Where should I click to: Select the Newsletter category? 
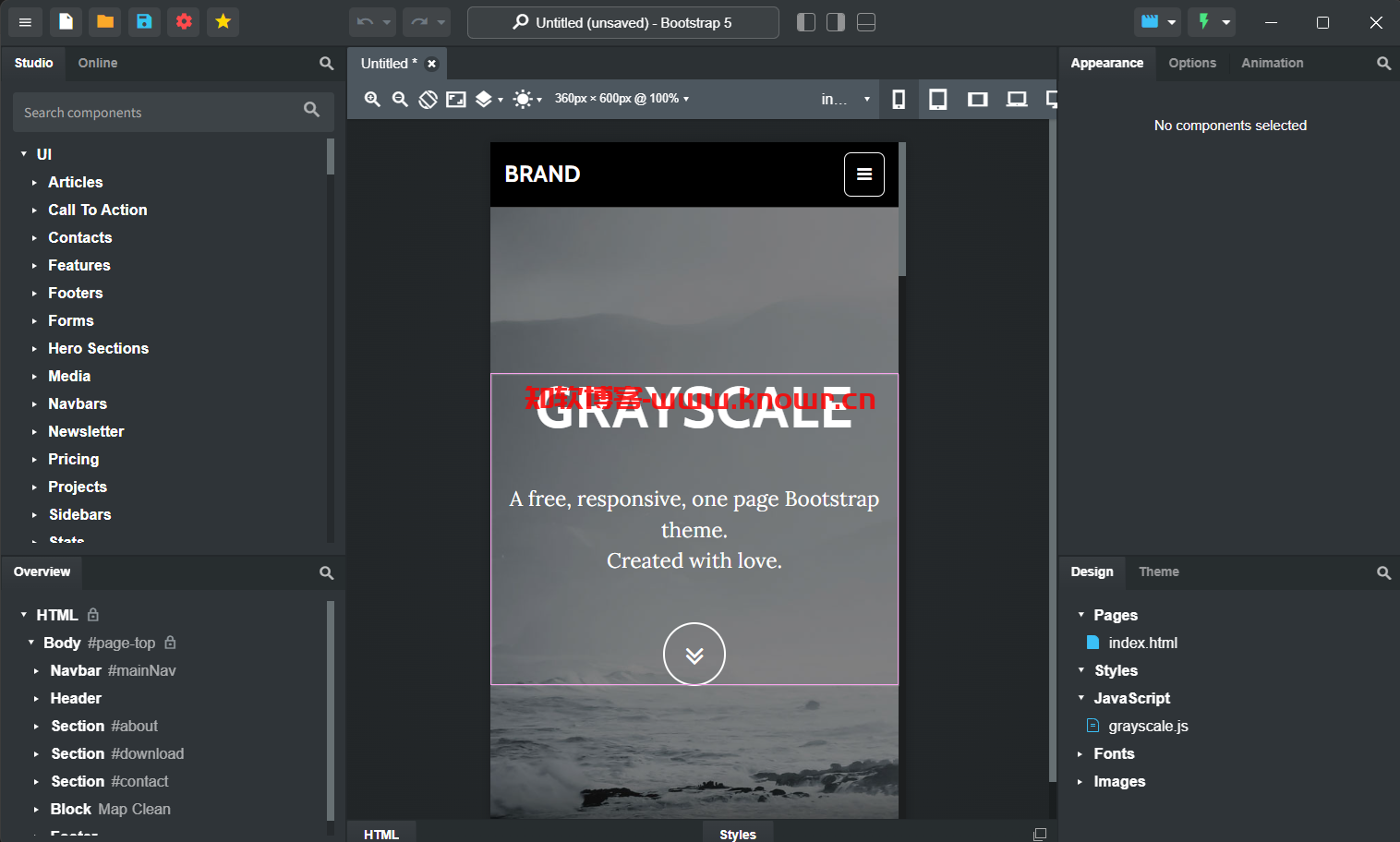[x=86, y=431]
